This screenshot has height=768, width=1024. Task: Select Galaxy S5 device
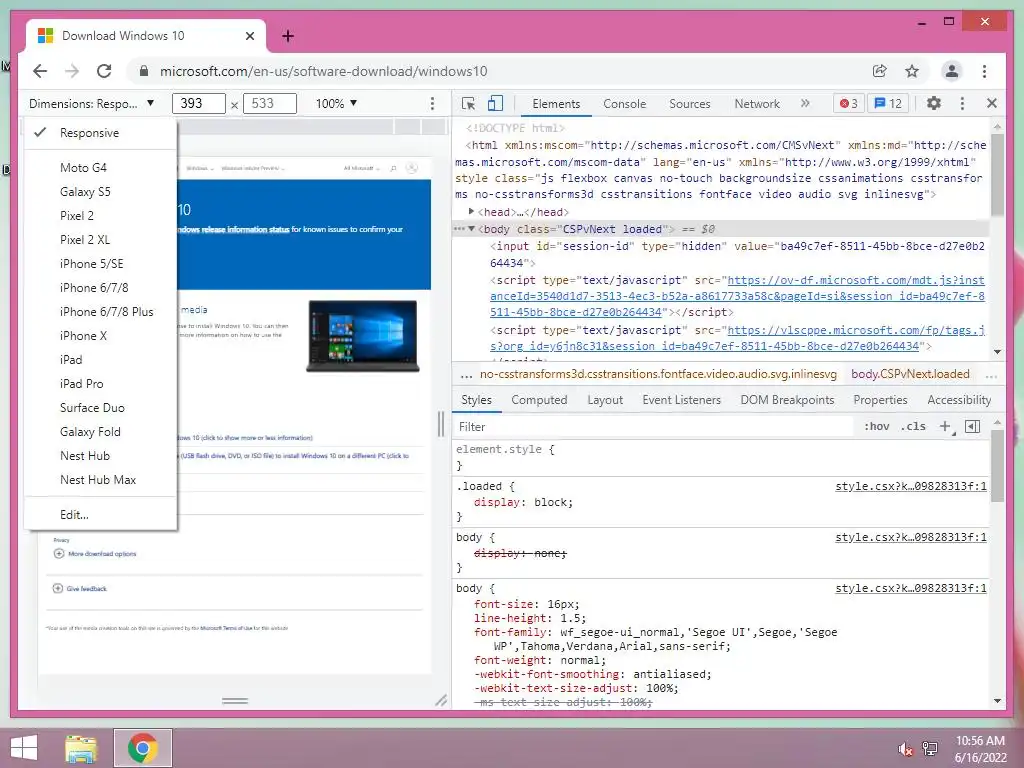(x=101, y=192)
